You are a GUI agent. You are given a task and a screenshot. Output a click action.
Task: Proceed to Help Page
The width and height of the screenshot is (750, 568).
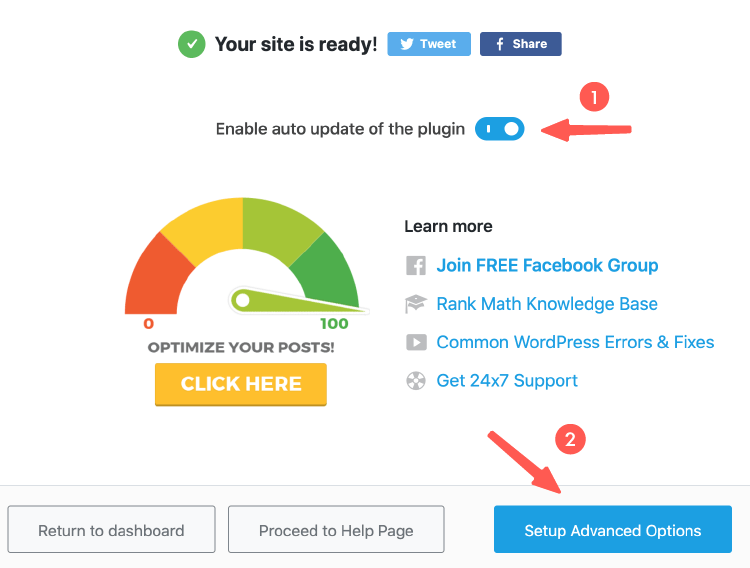[336, 530]
